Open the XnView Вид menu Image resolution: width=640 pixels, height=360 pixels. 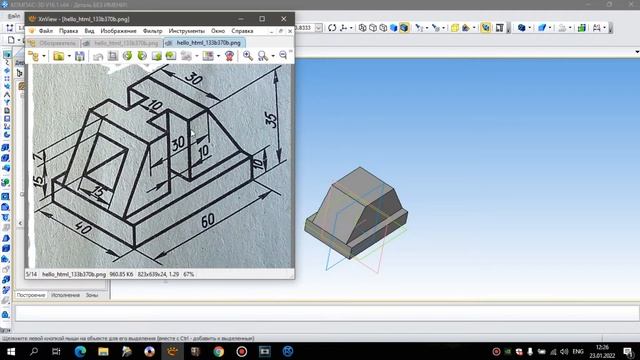click(89, 31)
